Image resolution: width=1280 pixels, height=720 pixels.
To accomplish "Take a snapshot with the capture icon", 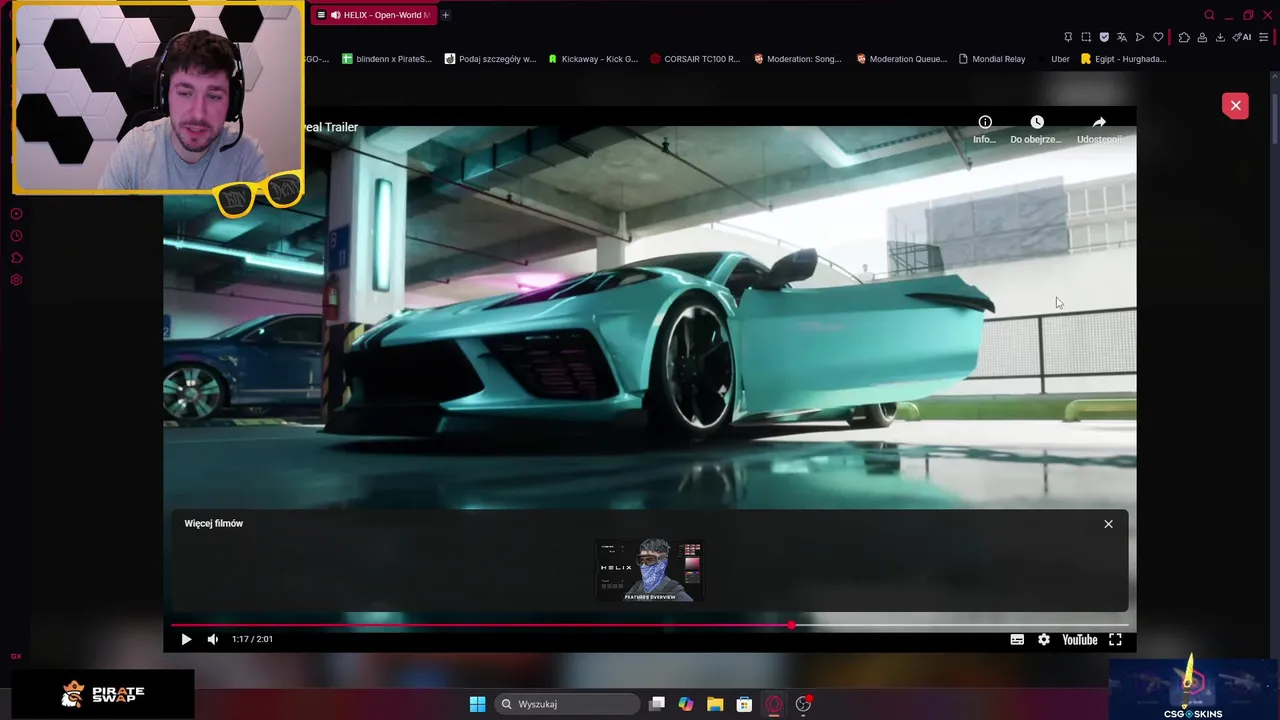I will tap(1086, 37).
